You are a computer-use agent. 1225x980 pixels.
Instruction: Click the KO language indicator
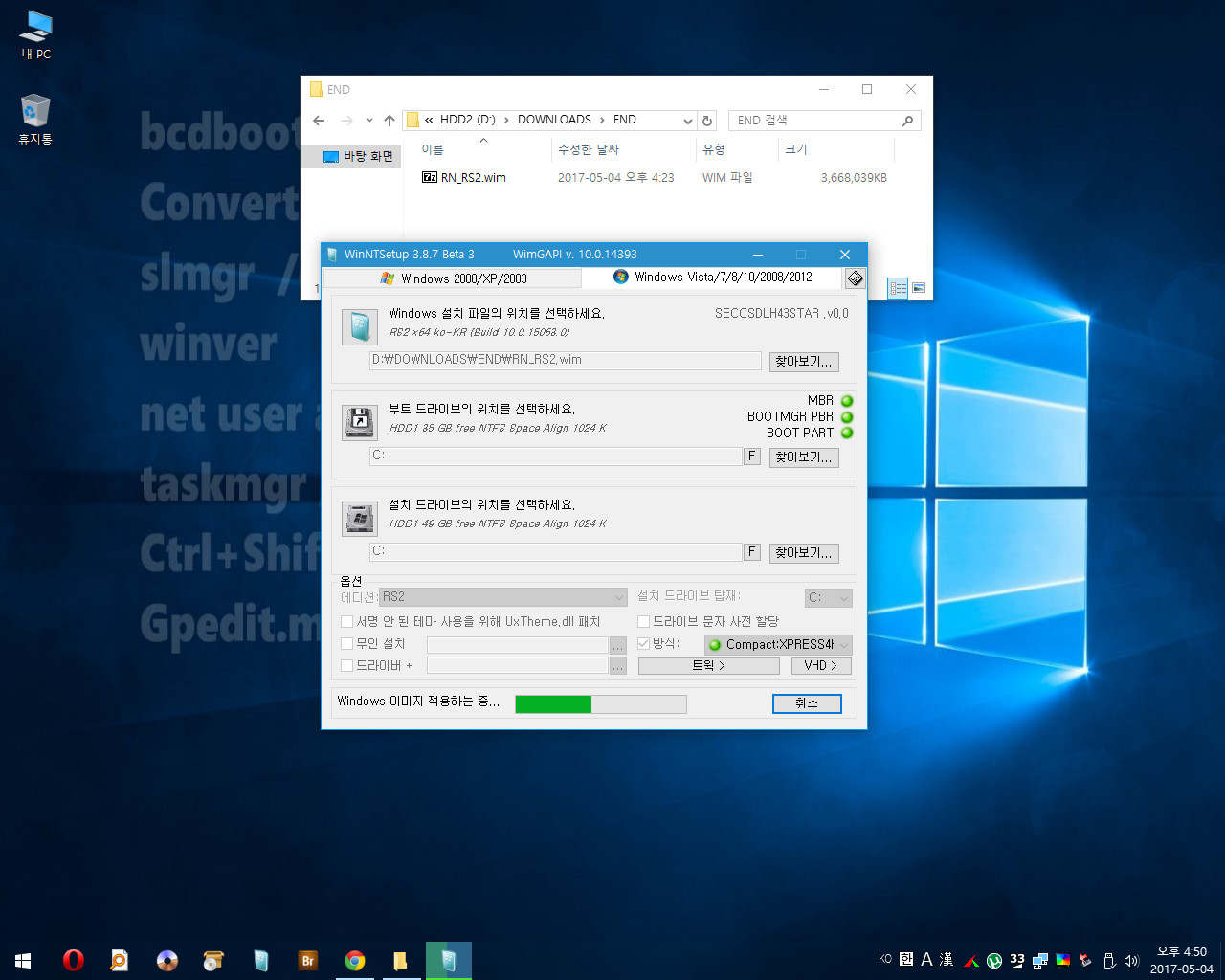(x=885, y=959)
